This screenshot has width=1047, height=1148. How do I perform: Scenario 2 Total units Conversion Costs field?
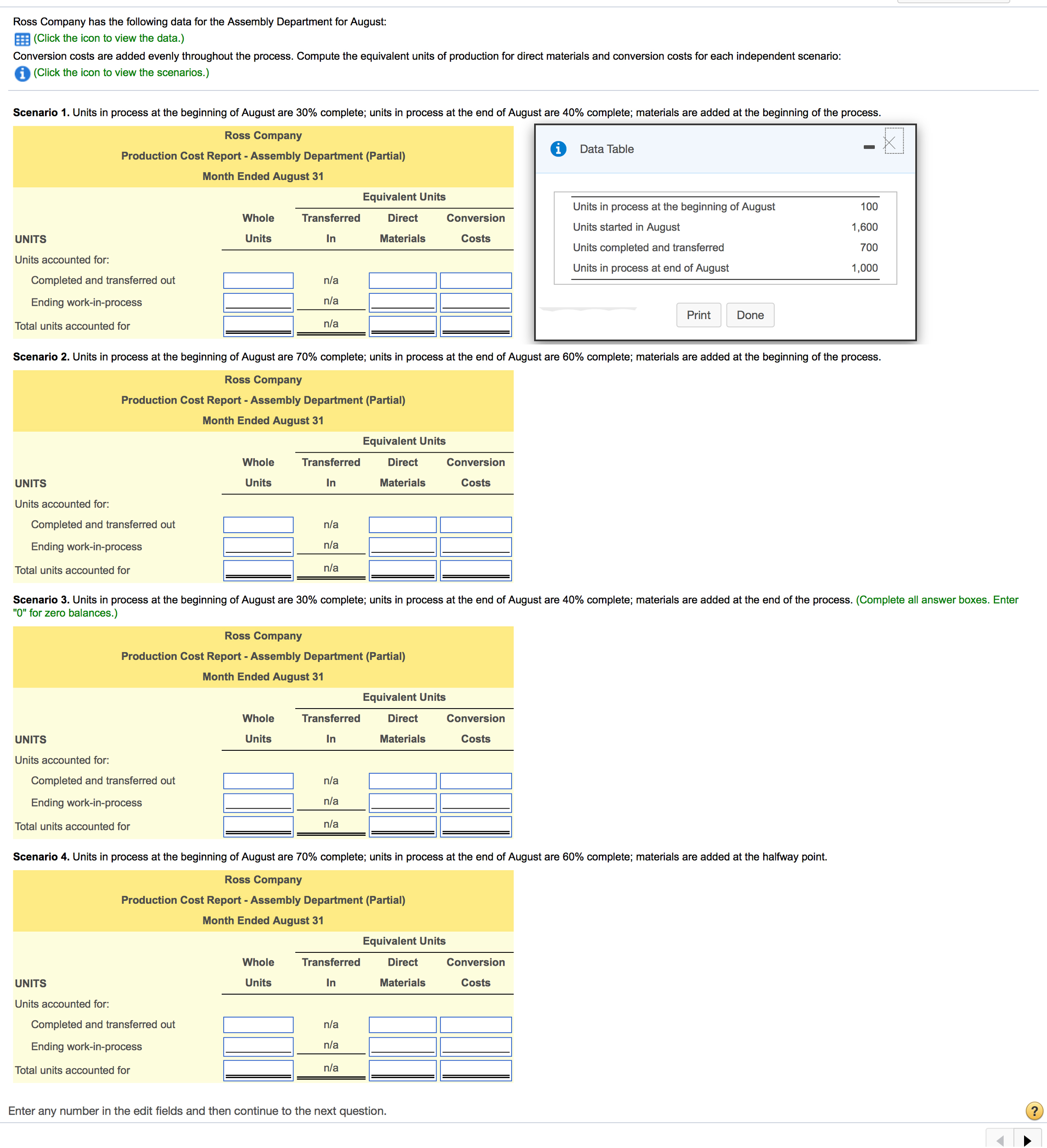[x=476, y=571]
